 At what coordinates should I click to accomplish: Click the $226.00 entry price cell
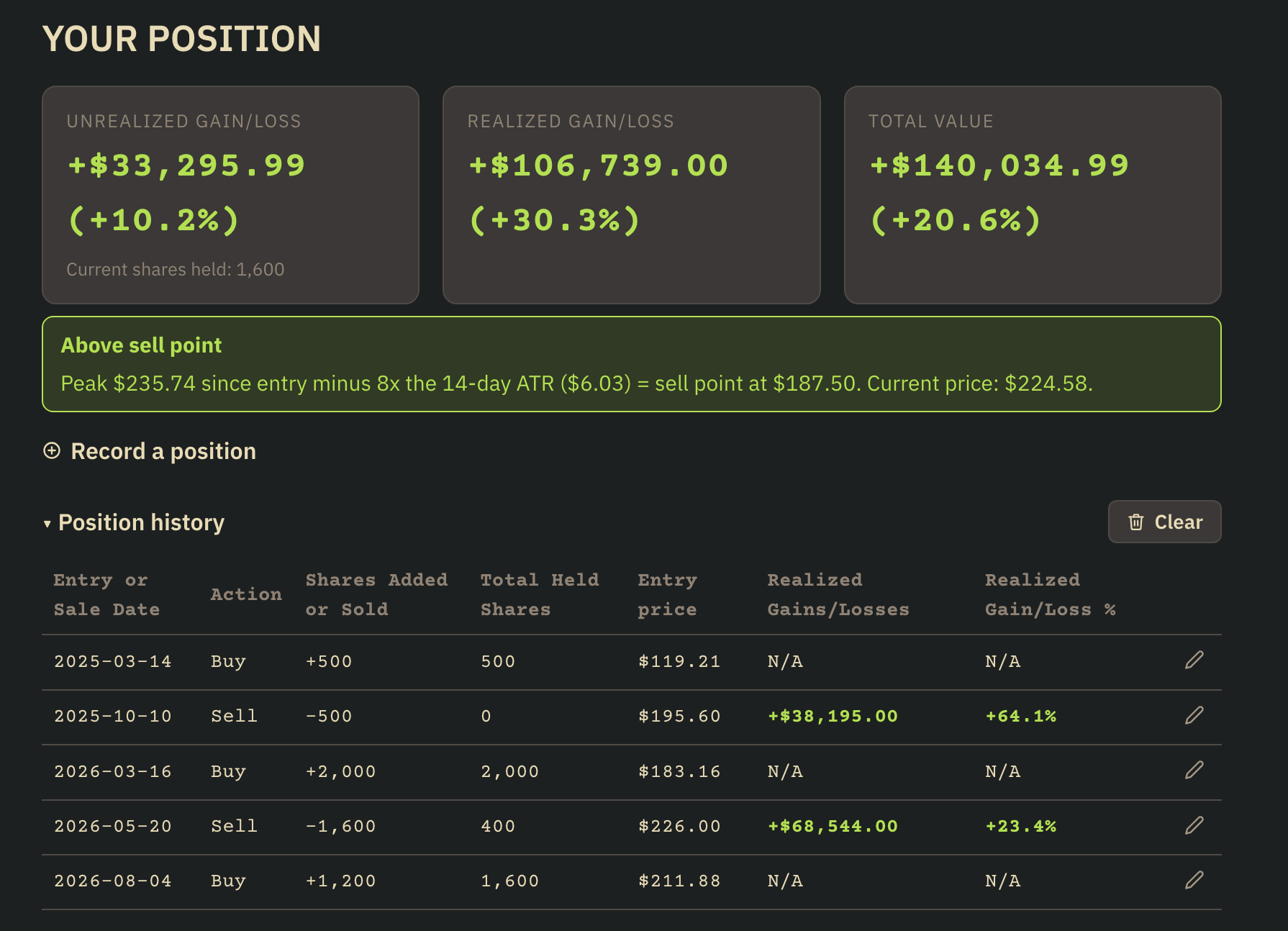tap(679, 827)
